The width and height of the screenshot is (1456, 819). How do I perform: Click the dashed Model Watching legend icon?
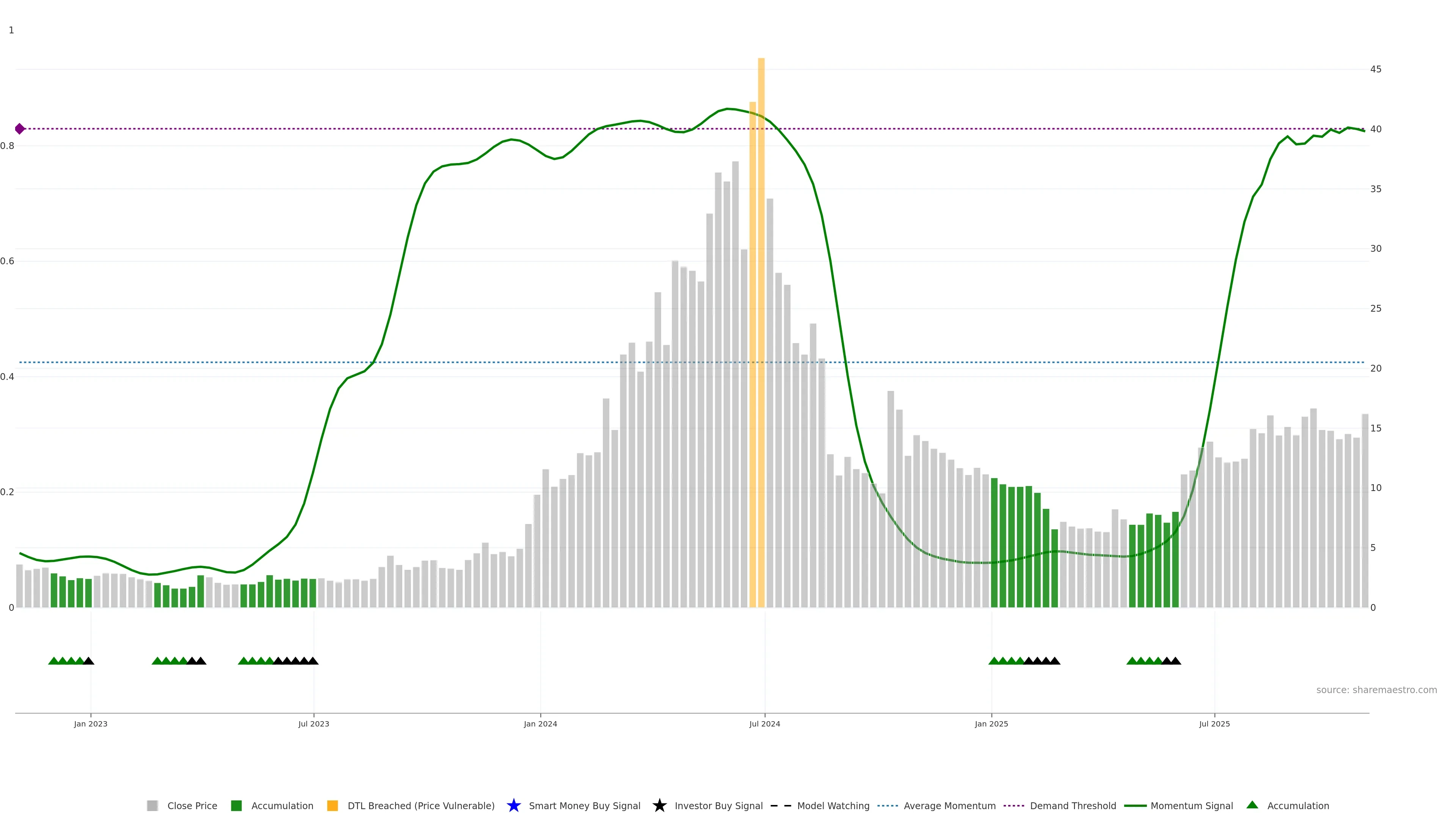point(781,805)
